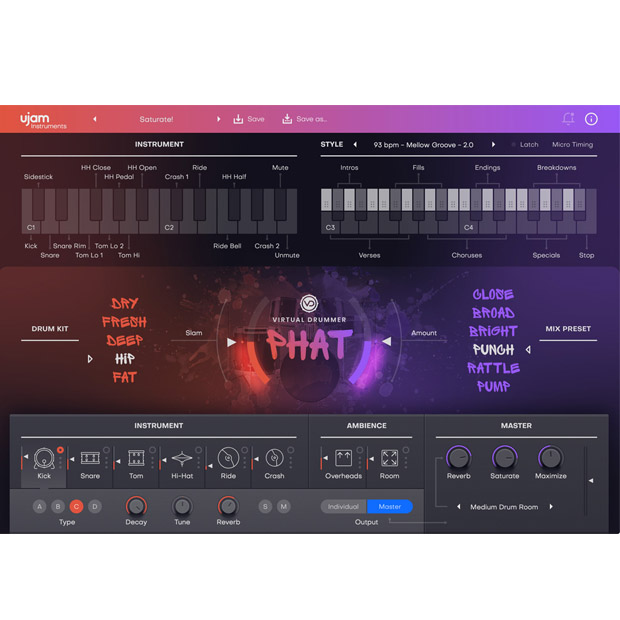The width and height of the screenshot is (620, 620).
Task: Toggle the Overheads power indicator
Action: click(x=360, y=450)
